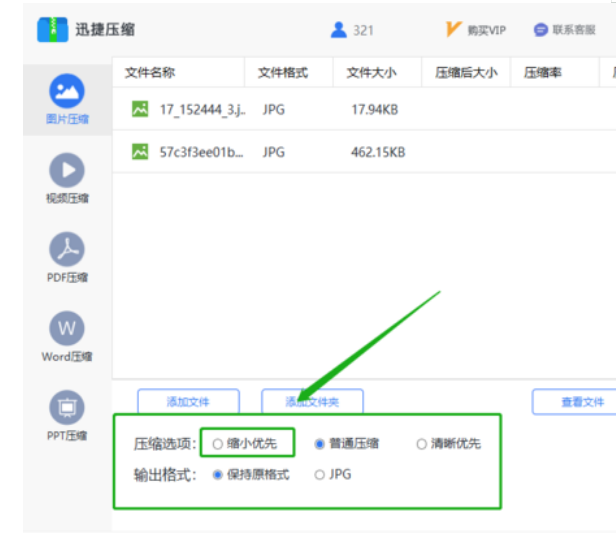The width and height of the screenshot is (616, 537).
Task: Click the 迅捷压缩 title text
Action: tap(105, 29)
